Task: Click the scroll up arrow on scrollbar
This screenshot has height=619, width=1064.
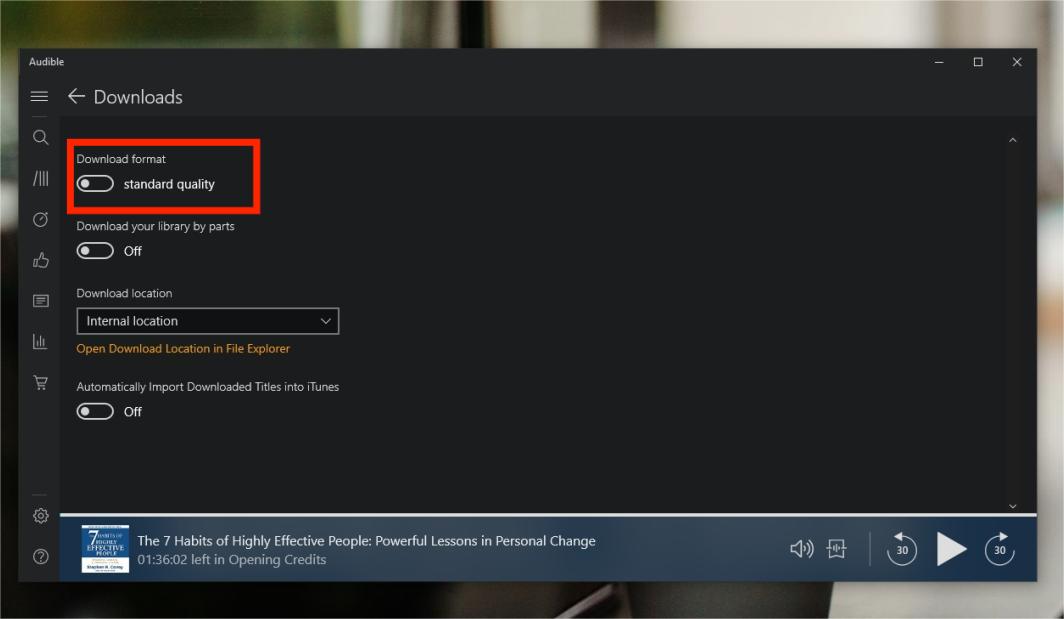Action: [x=1012, y=140]
